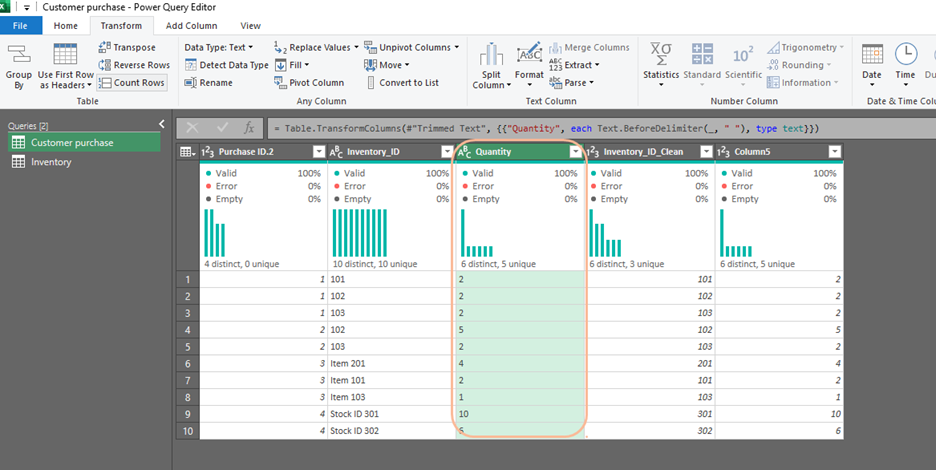Click Inventory_ID_Clean cell value 201
The image size is (936, 470).
pos(649,364)
